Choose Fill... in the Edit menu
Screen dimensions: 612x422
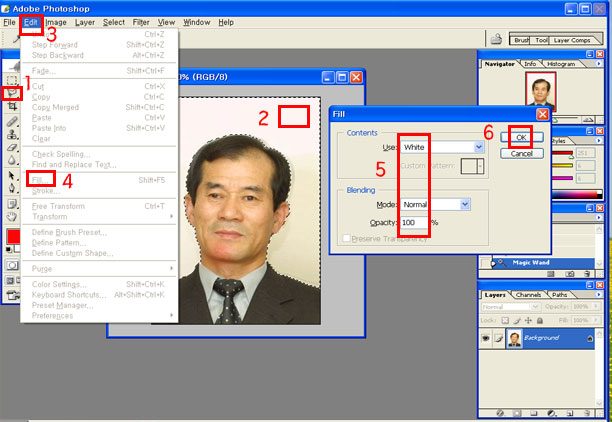pos(98,180)
